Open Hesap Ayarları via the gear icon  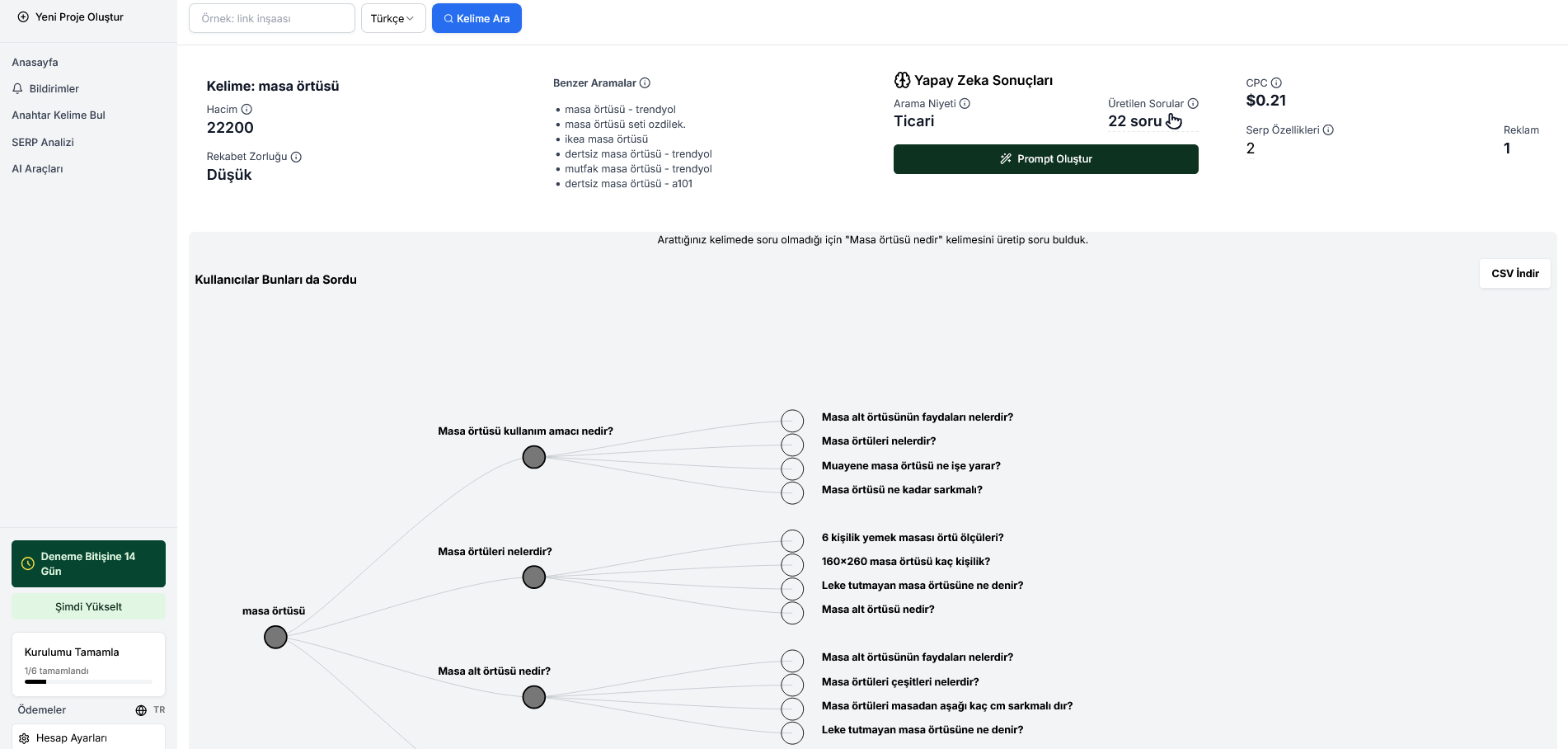click(23, 737)
